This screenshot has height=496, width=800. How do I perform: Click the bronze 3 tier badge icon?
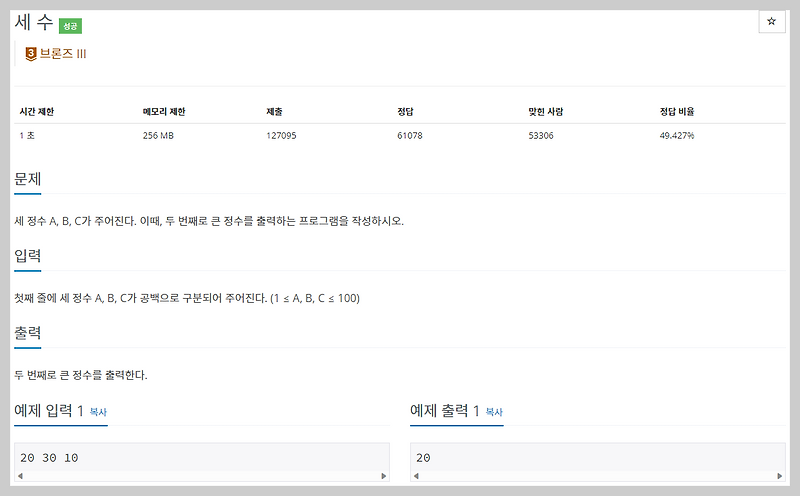pyautogui.click(x=31, y=54)
